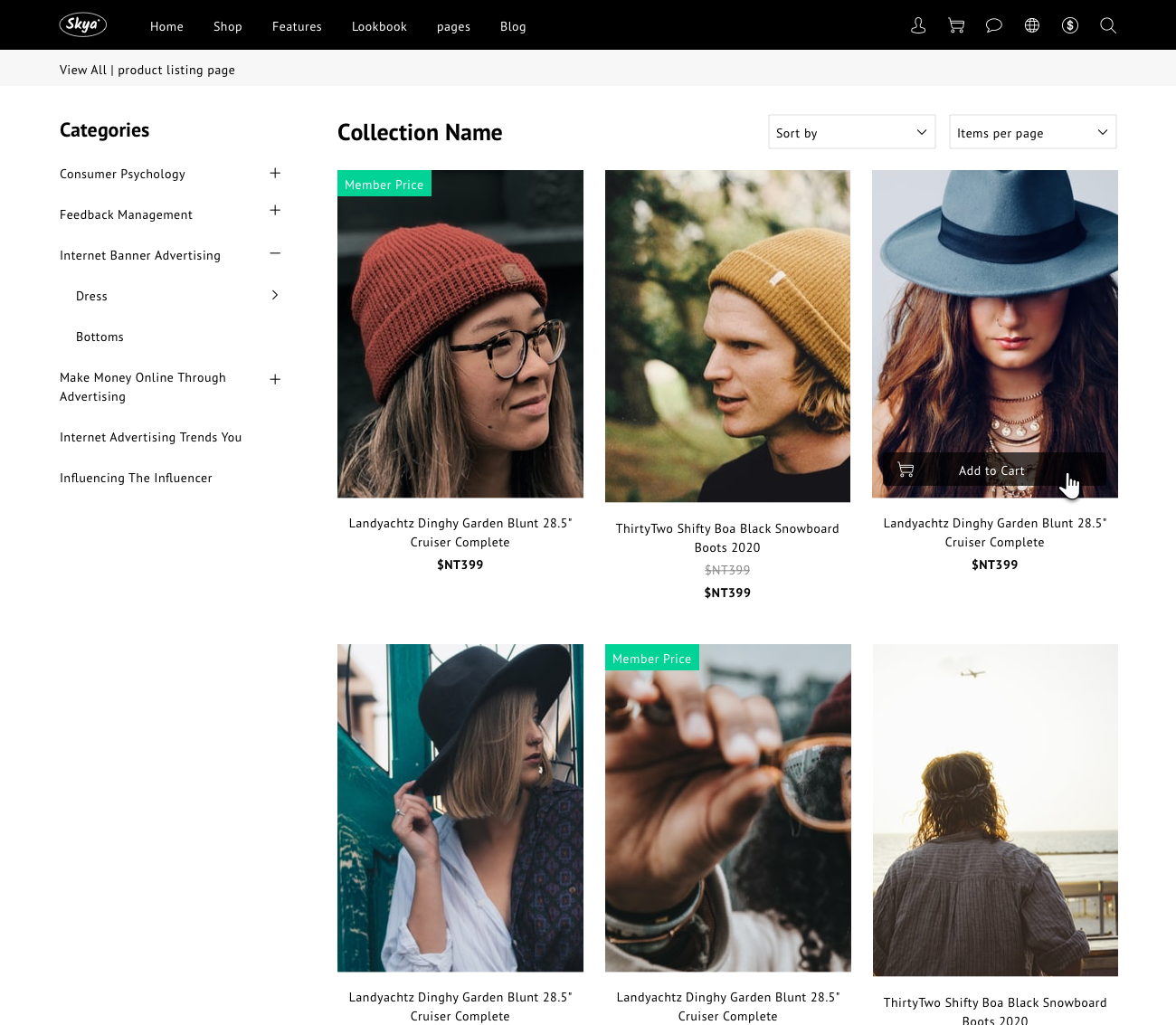Open the person facing sea product image
Viewport: 1176px width, 1025px height.
tap(995, 810)
